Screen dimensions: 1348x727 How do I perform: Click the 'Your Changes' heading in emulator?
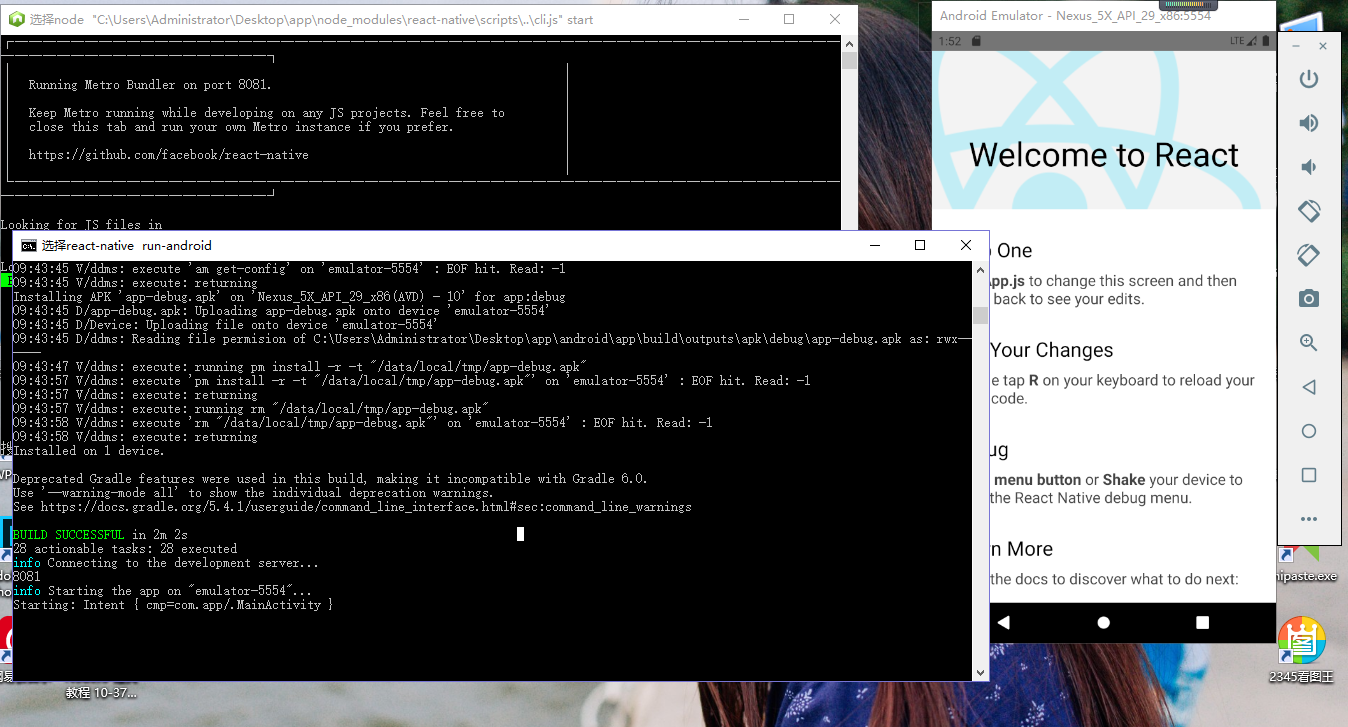coord(1052,350)
